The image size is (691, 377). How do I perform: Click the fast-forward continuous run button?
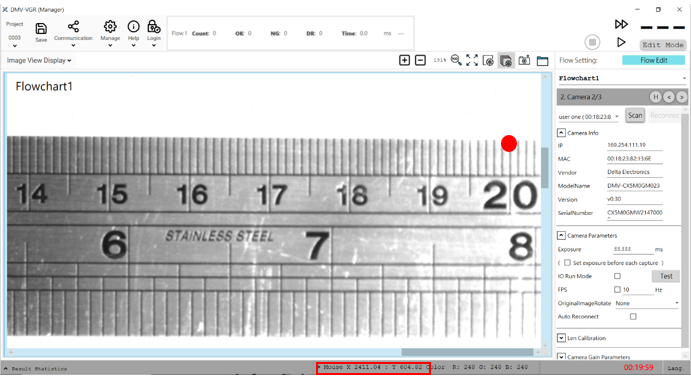pyautogui.click(x=621, y=24)
